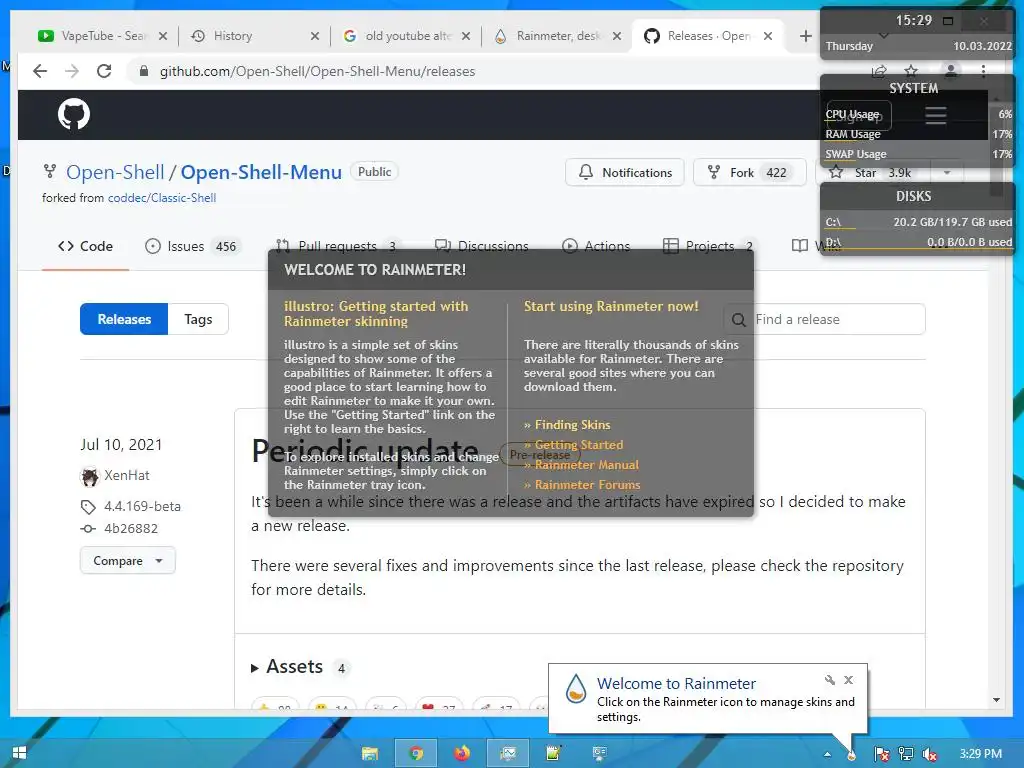Click XenHat's avatar image
Viewport: 1024px width, 768px height.
pos(89,476)
